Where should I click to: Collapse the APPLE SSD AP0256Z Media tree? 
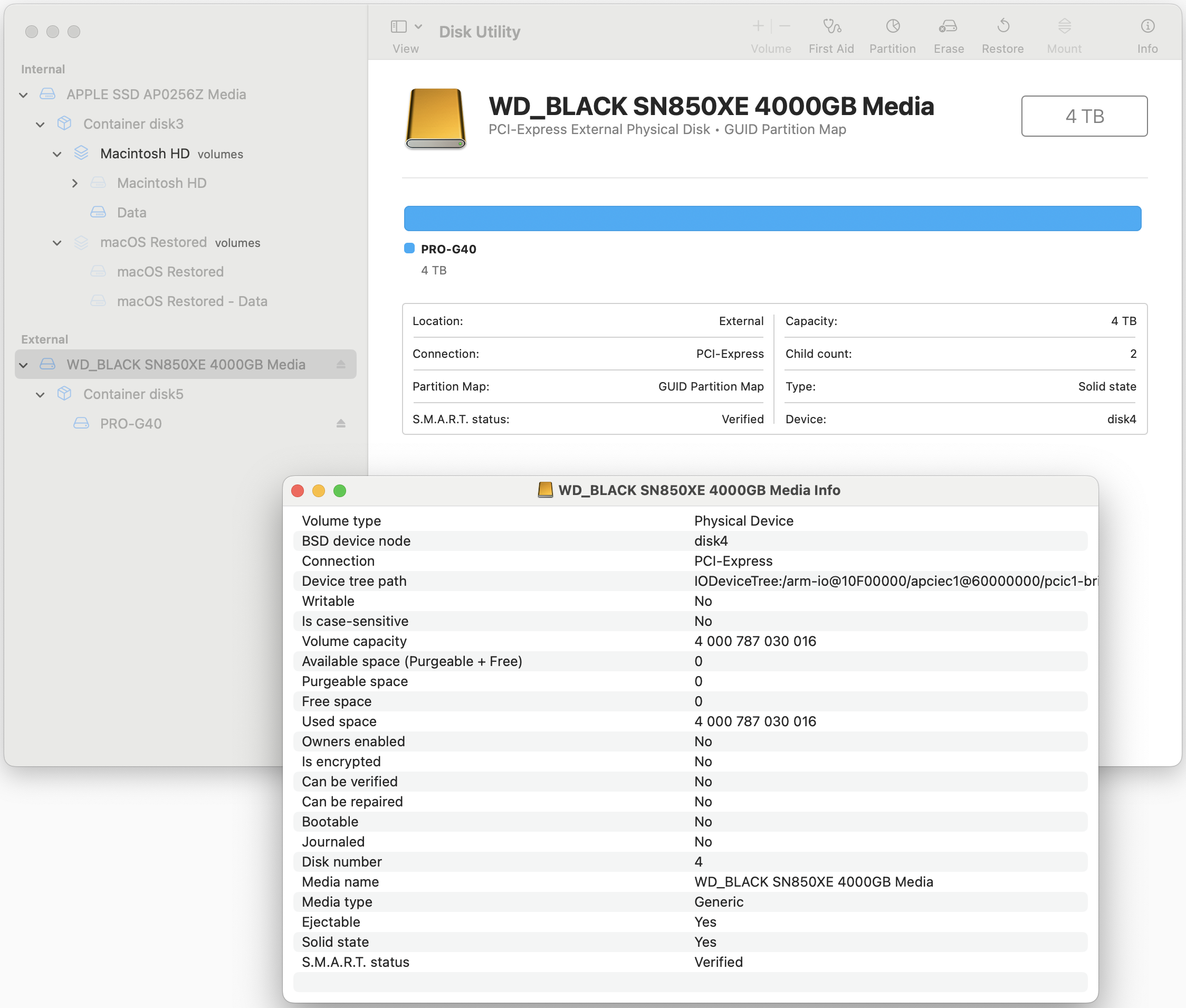coord(23,95)
